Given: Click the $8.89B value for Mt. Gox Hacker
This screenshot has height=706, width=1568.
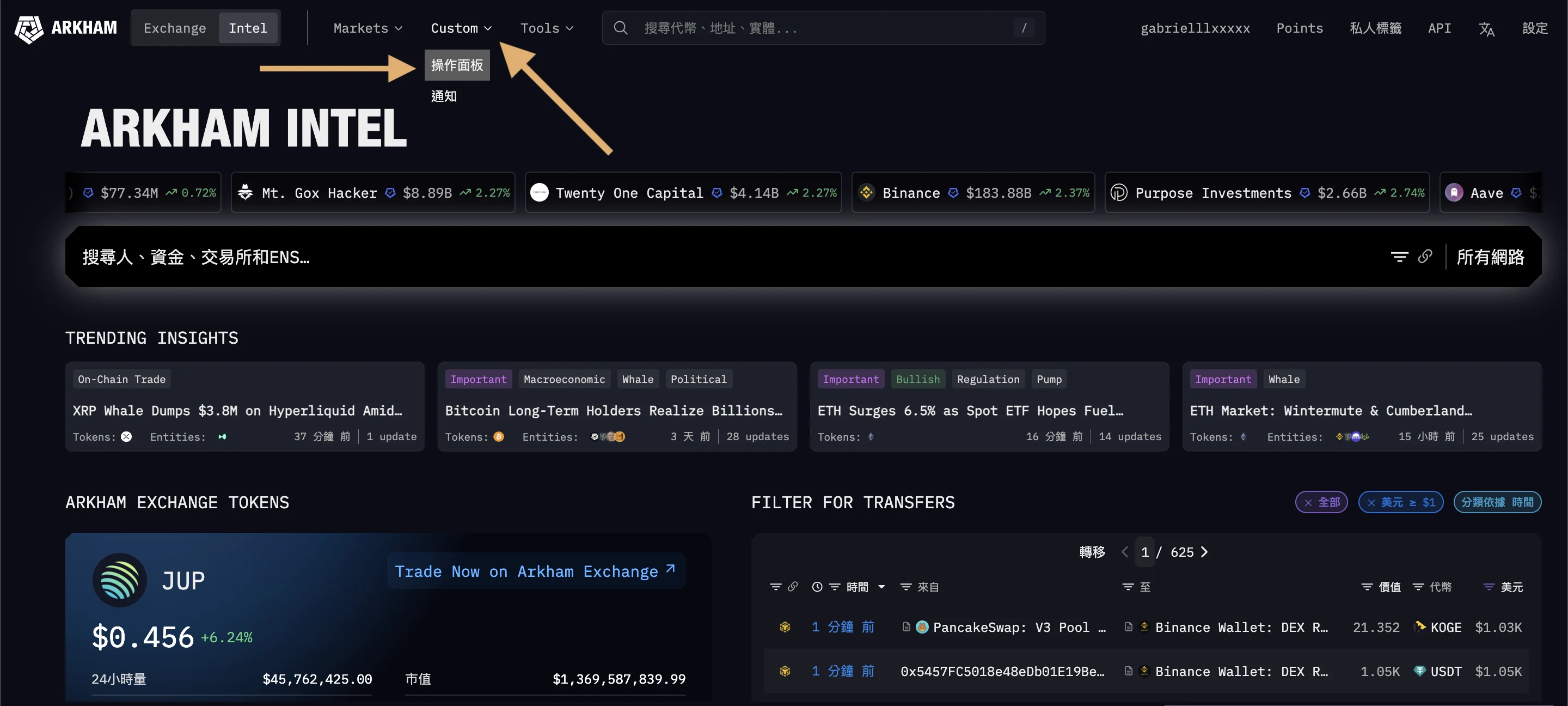Looking at the screenshot, I should coord(427,192).
